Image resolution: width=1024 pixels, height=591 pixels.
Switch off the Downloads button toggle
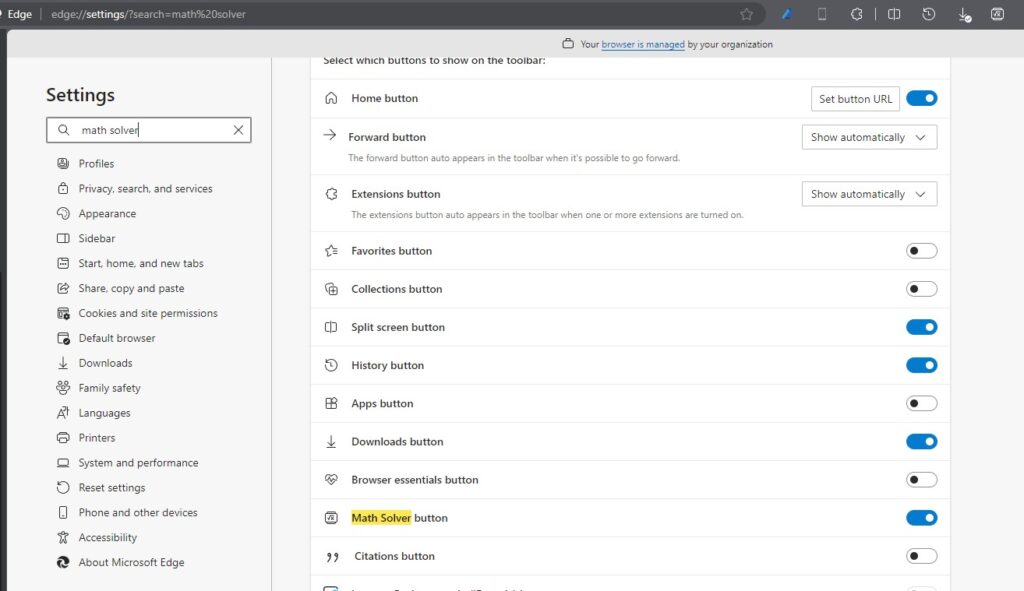coord(921,441)
